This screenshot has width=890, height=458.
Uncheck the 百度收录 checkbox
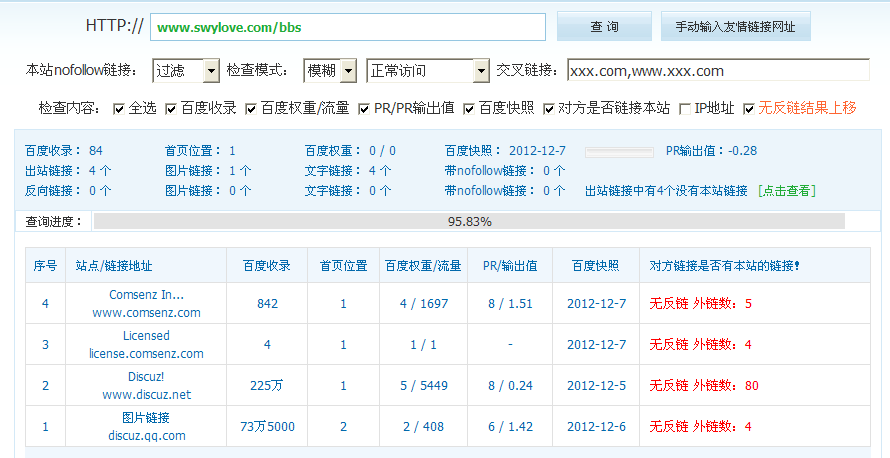point(171,108)
